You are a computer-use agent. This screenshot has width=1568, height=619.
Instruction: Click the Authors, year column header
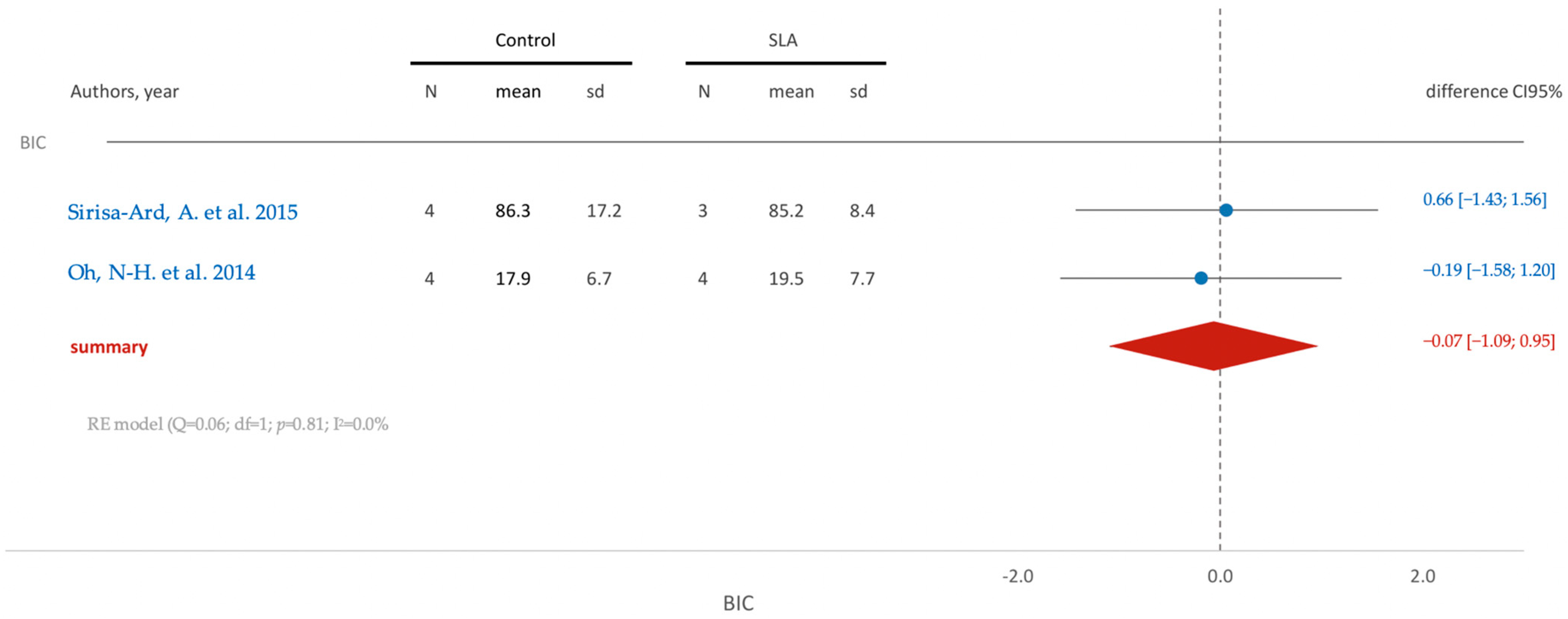click(125, 92)
